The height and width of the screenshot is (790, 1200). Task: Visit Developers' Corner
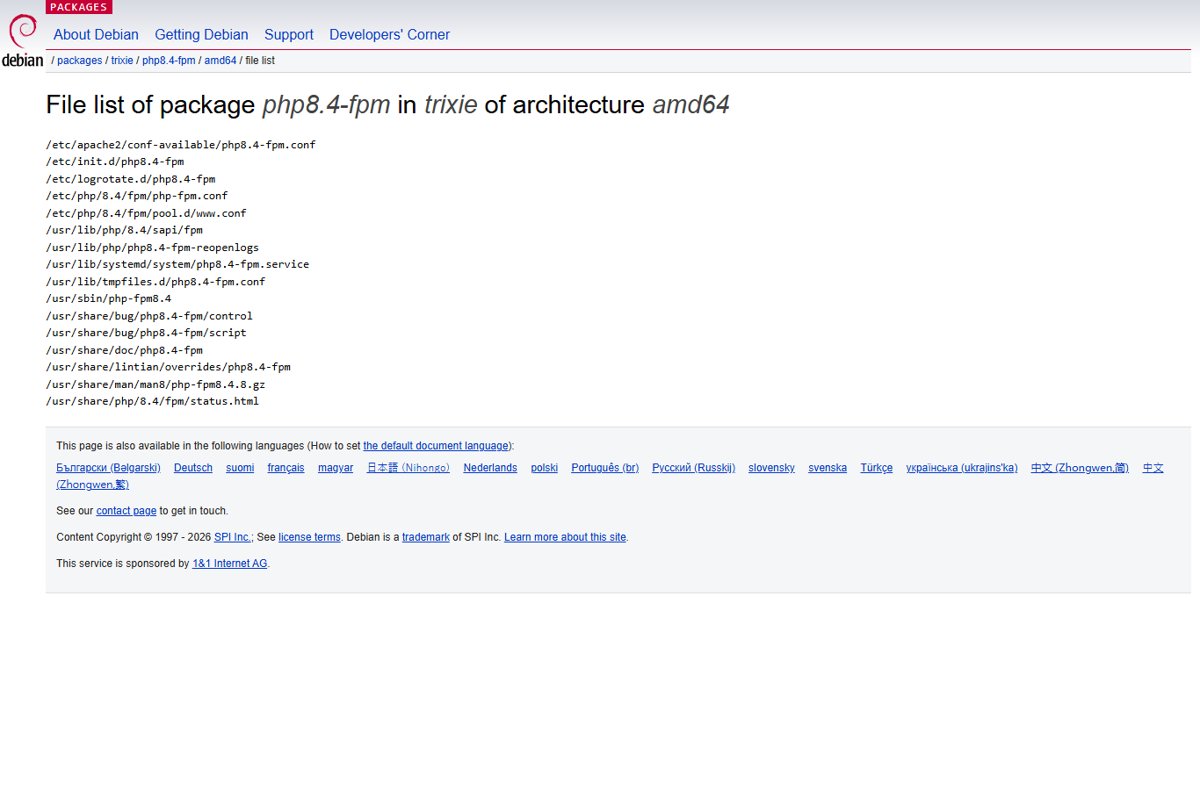click(389, 35)
